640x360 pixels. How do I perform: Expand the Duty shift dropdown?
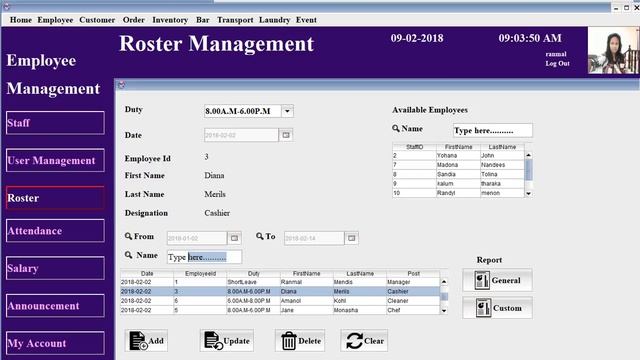pyautogui.click(x=287, y=111)
